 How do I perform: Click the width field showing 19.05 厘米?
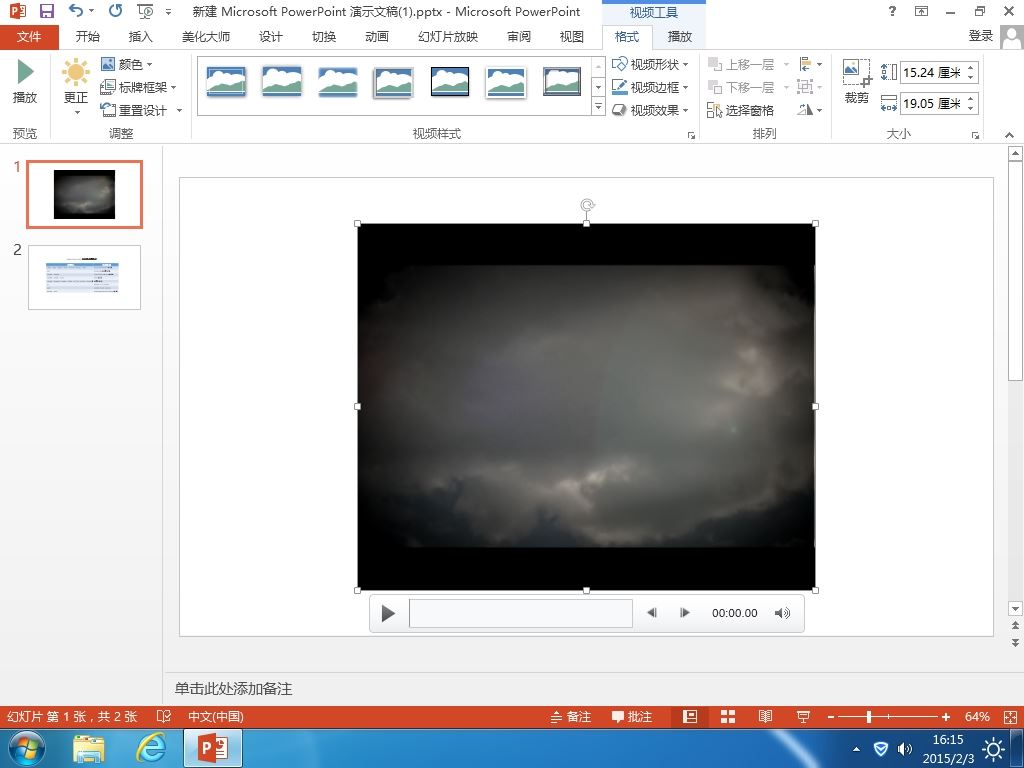click(x=932, y=103)
